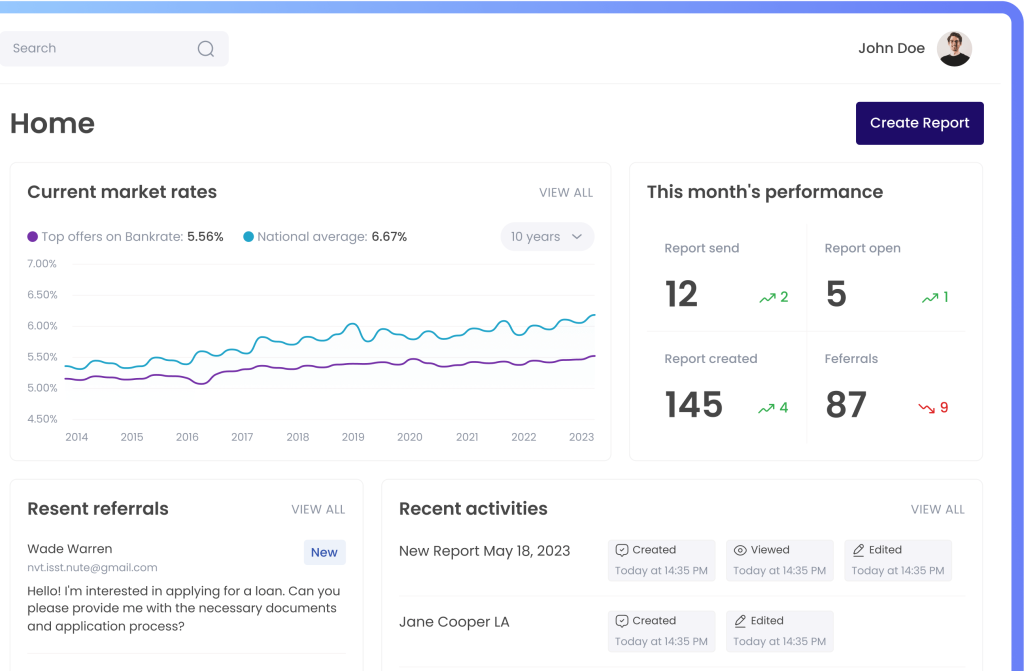Click Edited pencil icon for Jane Cooper LA
The image size is (1024, 671).
[x=740, y=621]
